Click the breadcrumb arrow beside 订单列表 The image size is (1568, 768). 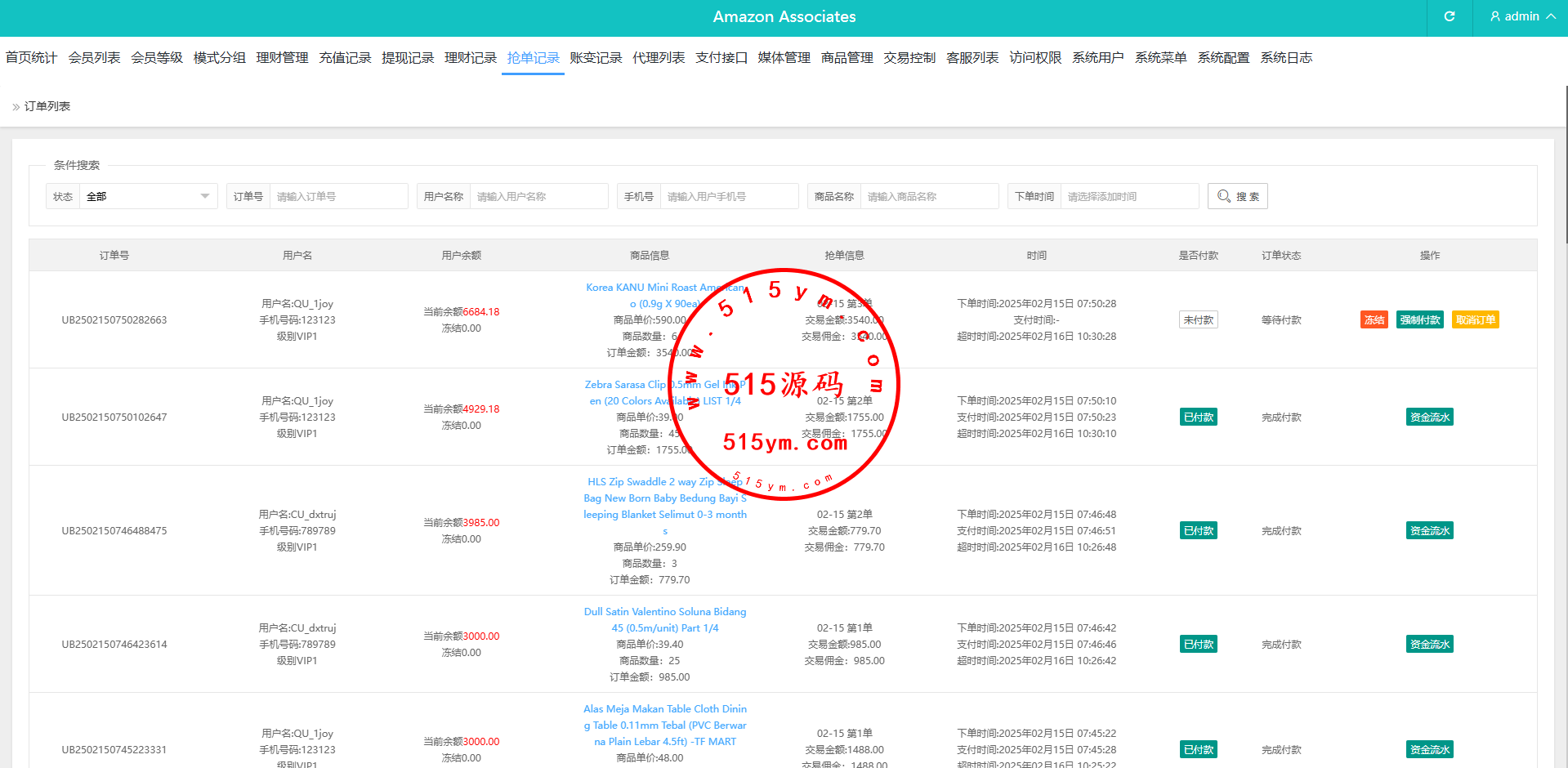click(x=16, y=107)
